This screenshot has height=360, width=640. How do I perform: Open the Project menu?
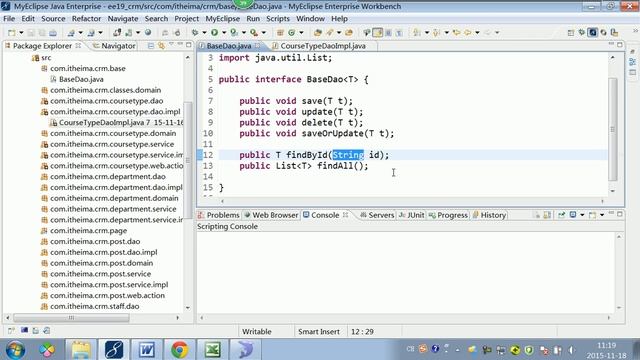point(187,19)
